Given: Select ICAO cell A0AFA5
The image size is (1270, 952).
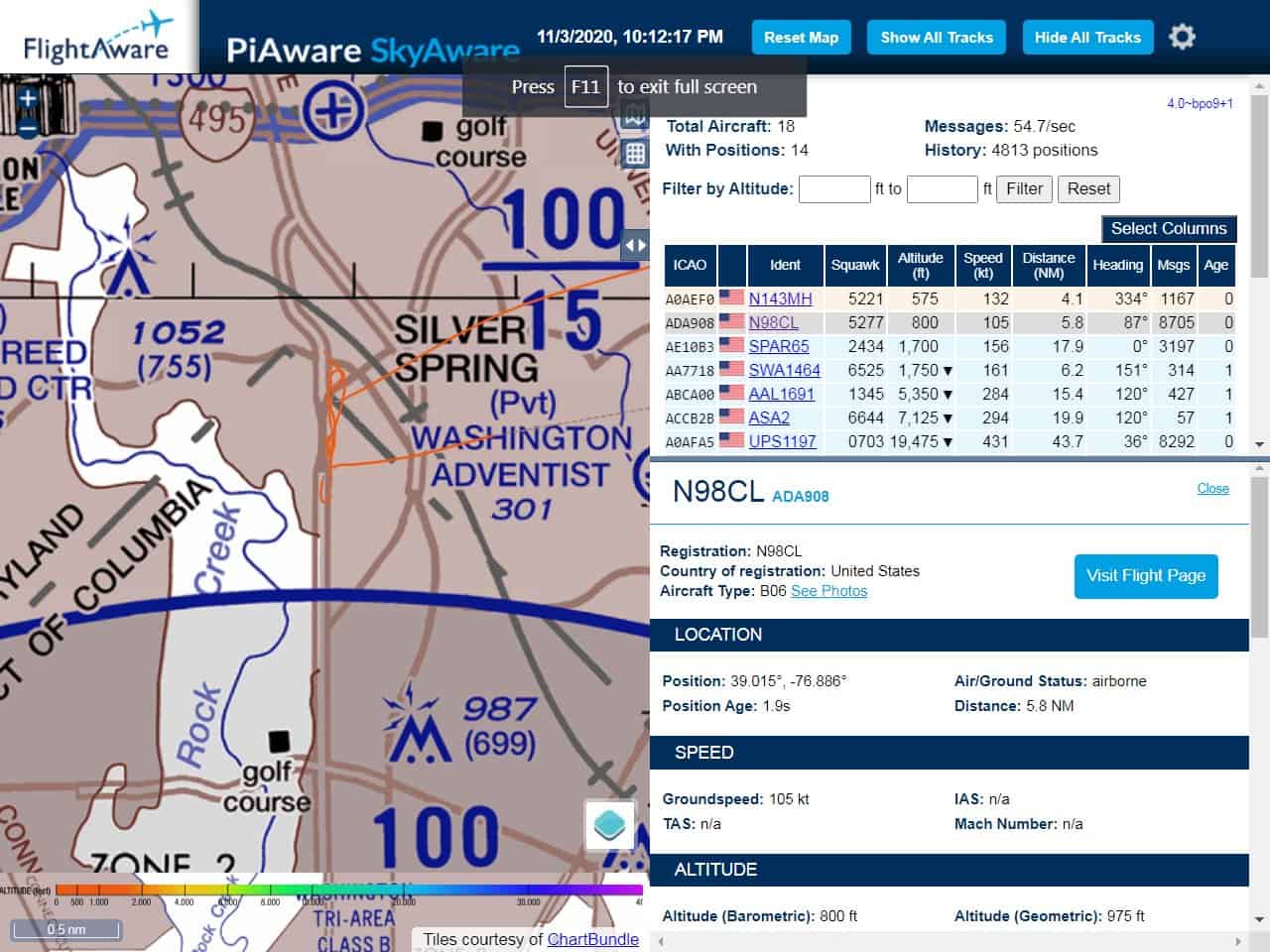Looking at the screenshot, I should point(690,441).
